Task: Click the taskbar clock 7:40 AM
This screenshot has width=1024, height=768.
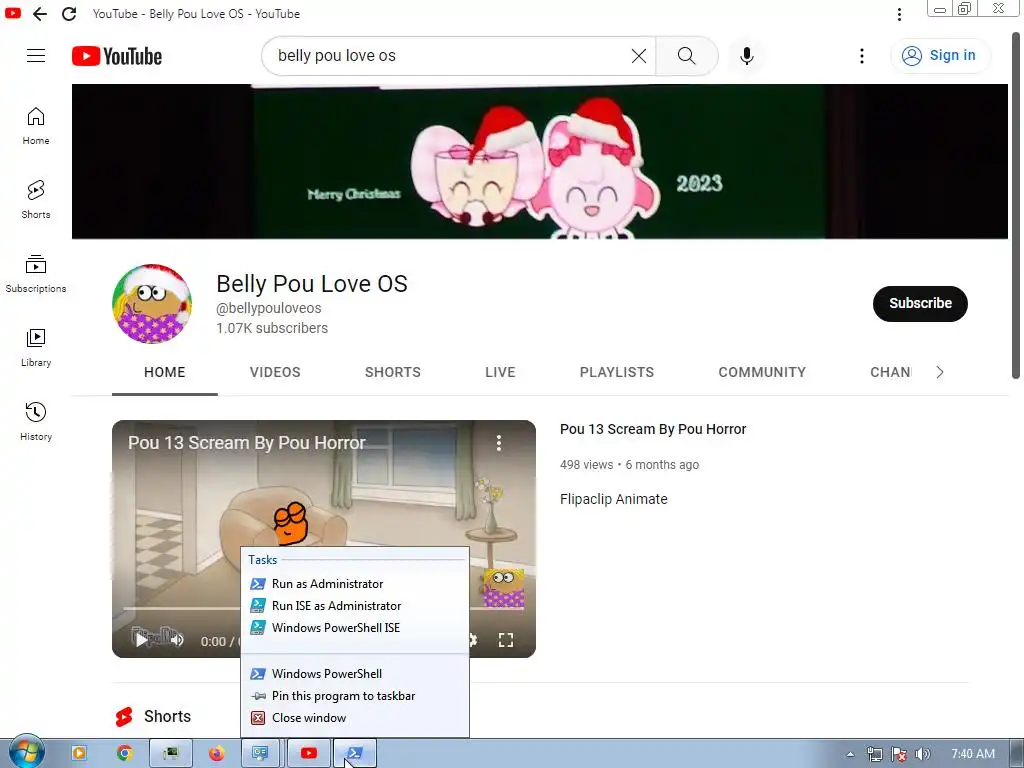Action: point(972,754)
